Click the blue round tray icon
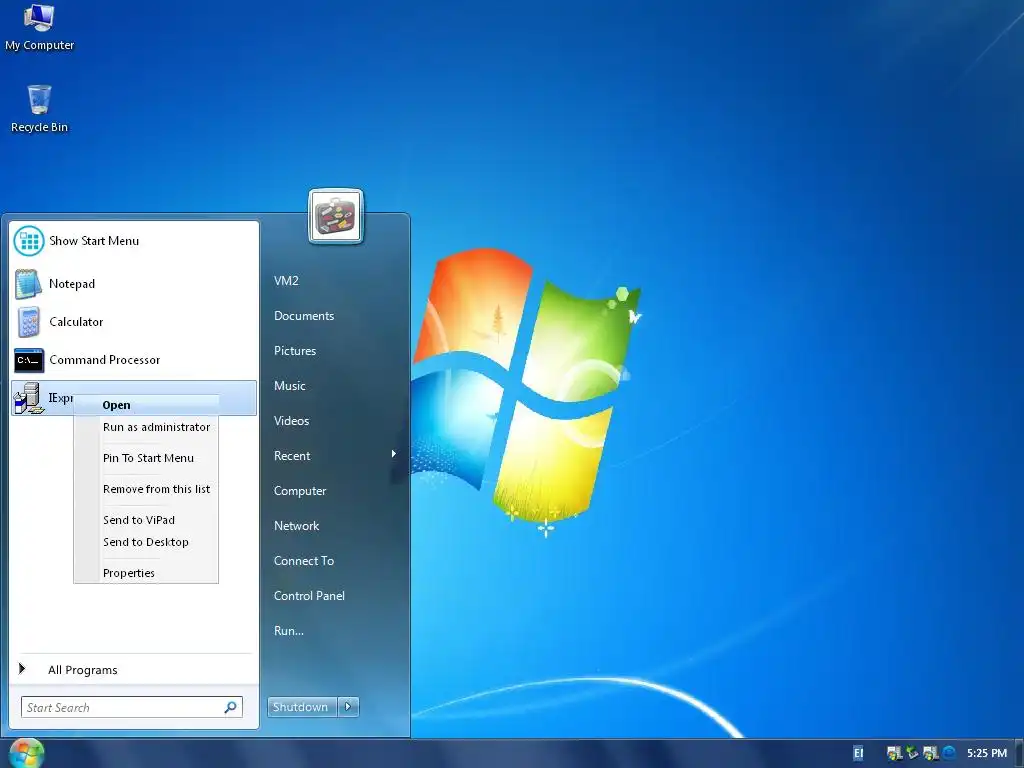Viewport: 1024px width, 768px height. click(950, 753)
